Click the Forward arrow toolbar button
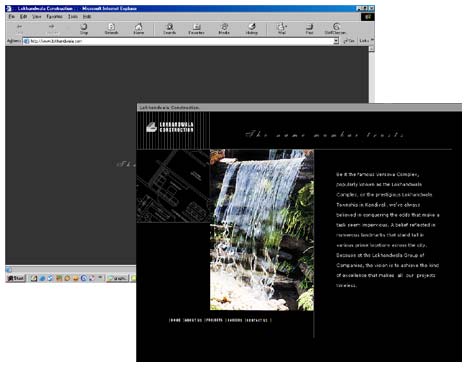Viewport: 467px width, 368px height. [51, 28]
